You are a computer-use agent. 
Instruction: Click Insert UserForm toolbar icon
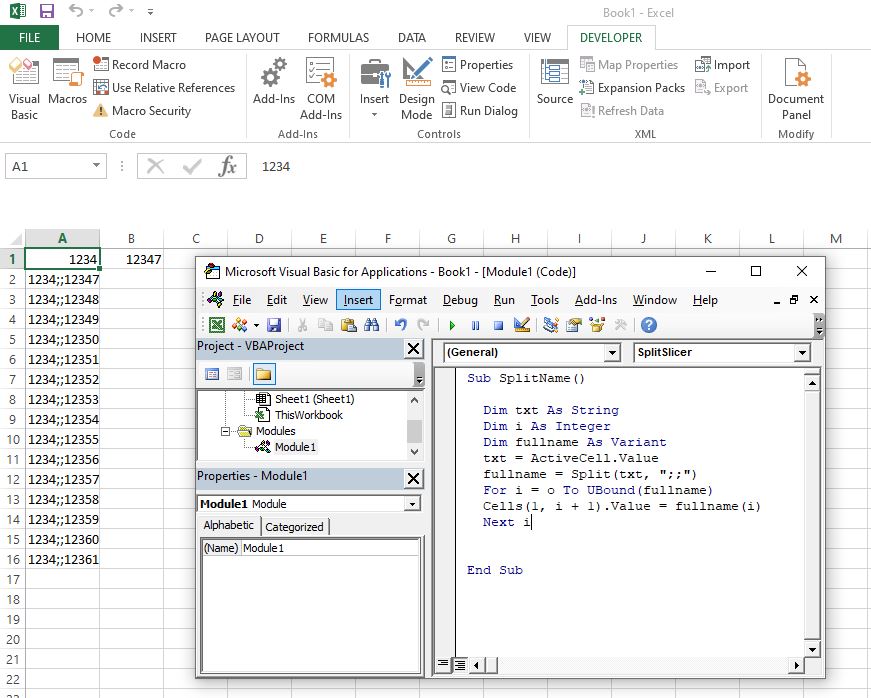pyautogui.click(x=239, y=325)
